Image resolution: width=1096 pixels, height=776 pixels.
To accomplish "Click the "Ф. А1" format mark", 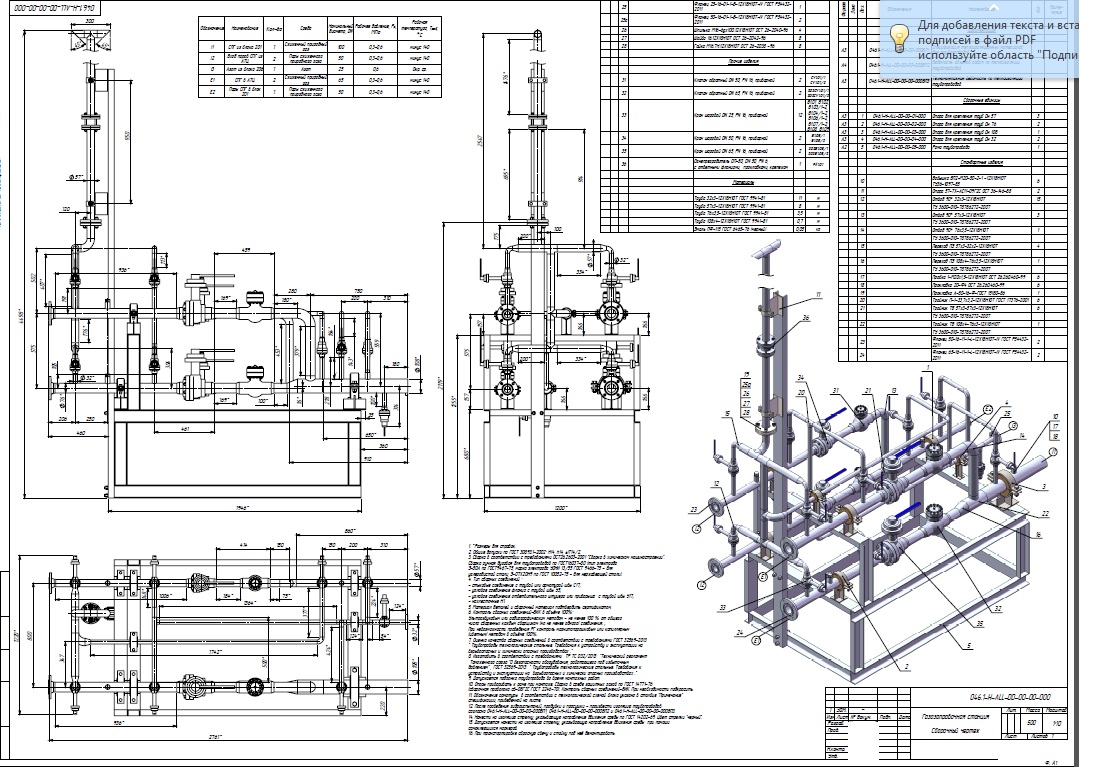I will pyautogui.click(x=1050, y=763).
